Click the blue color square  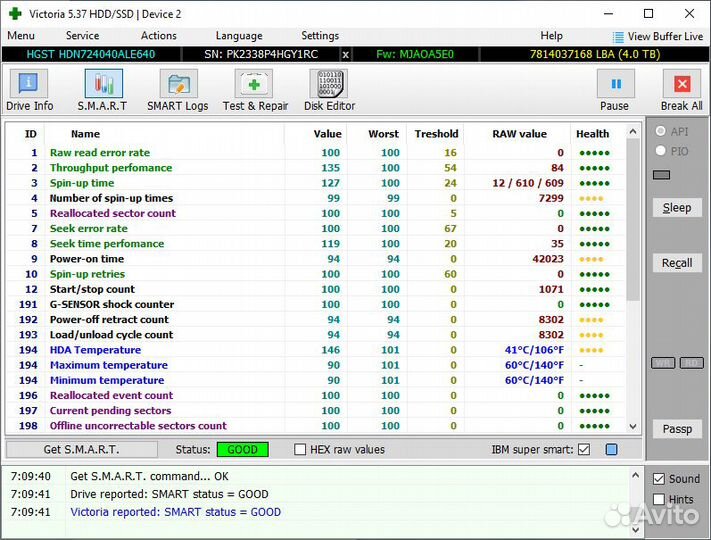(612, 450)
